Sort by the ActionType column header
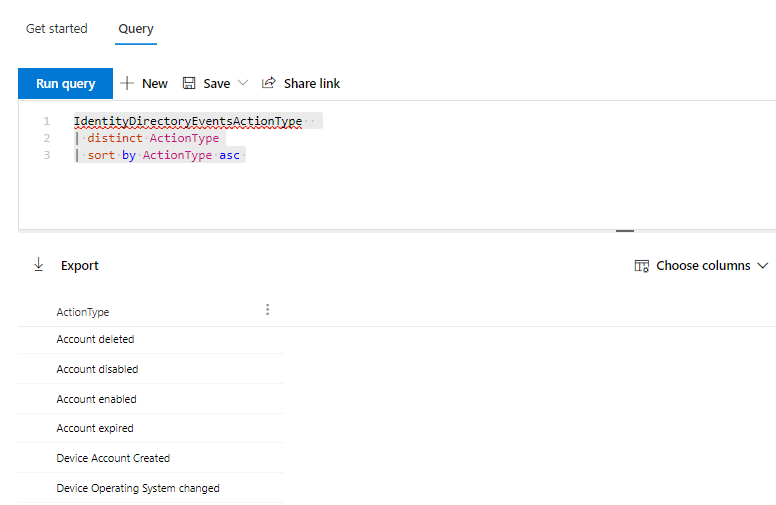Image resolution: width=776 pixels, height=505 pixels. [83, 312]
